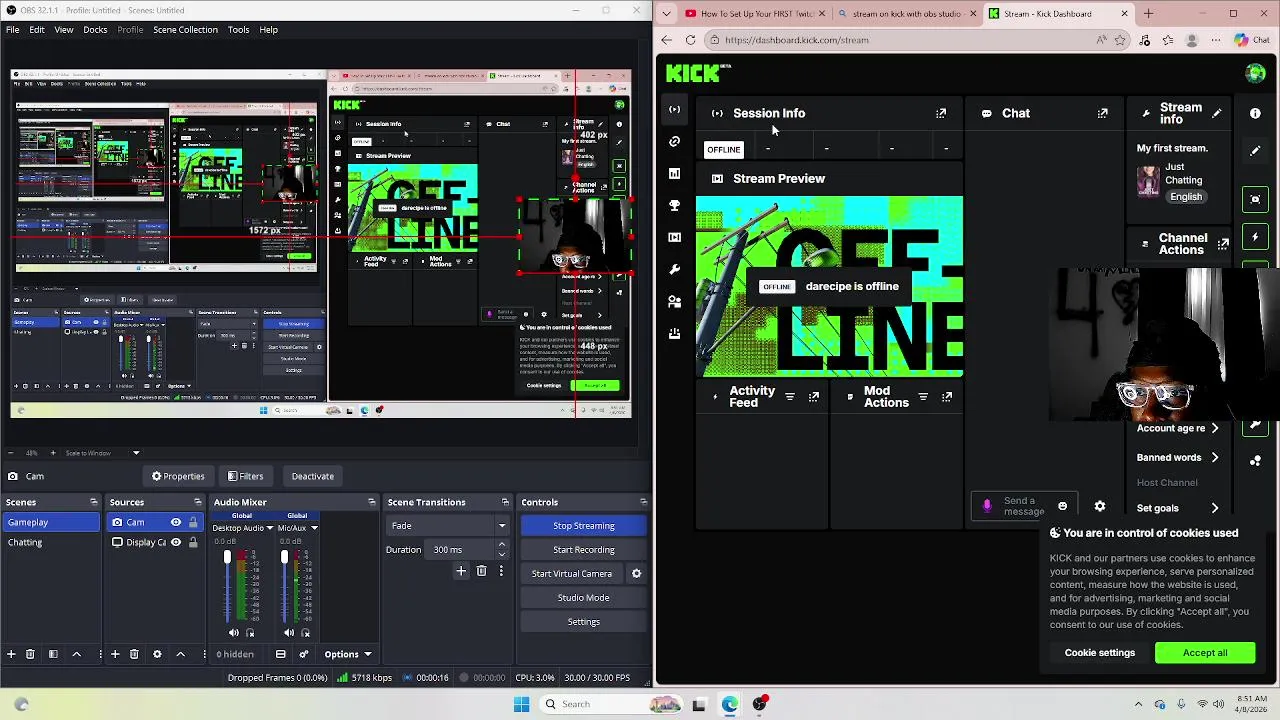Screen dimensions: 1280x720
Task: Open OBS Tools menu
Action: click(238, 29)
